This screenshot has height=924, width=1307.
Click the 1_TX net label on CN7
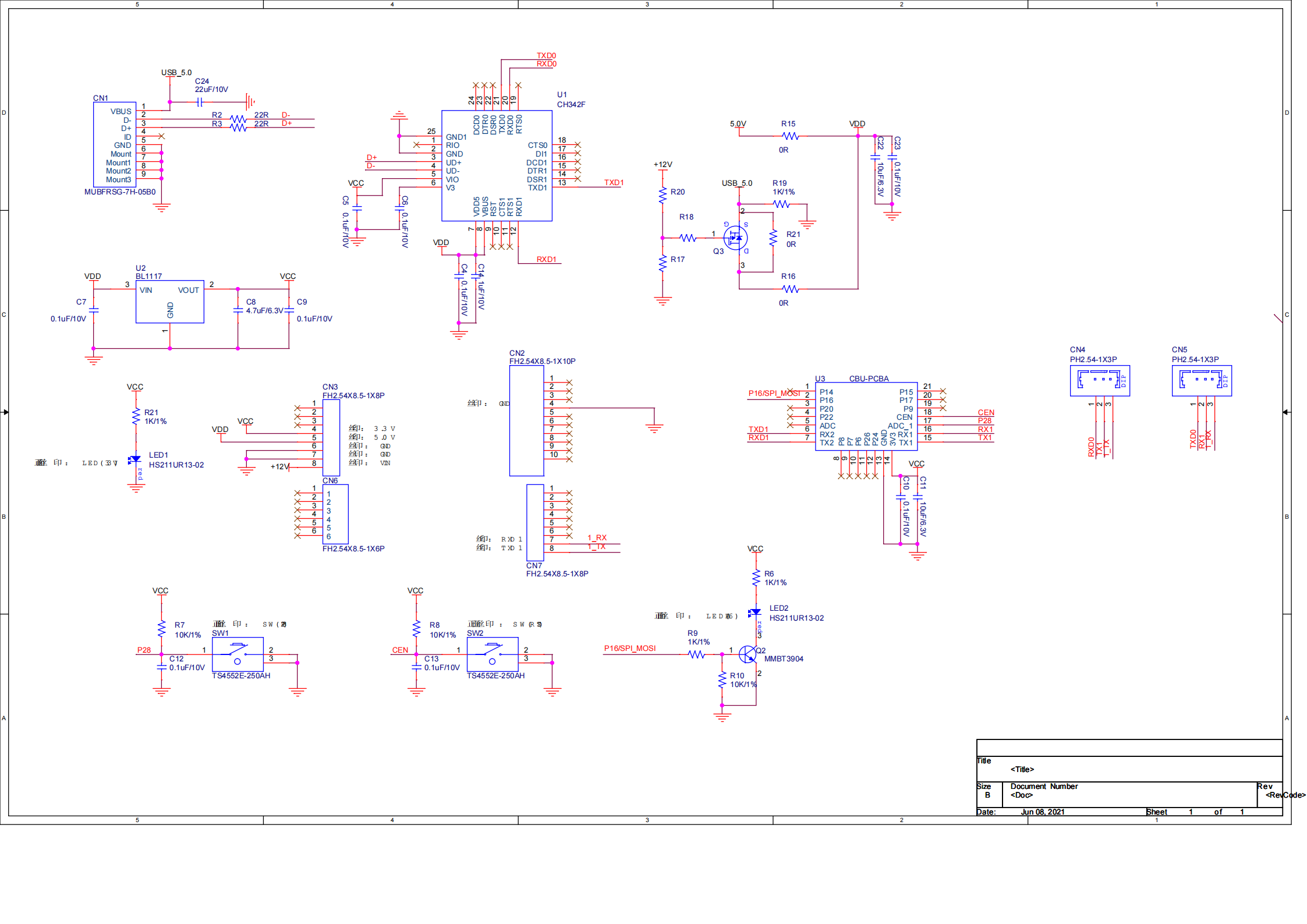(597, 547)
